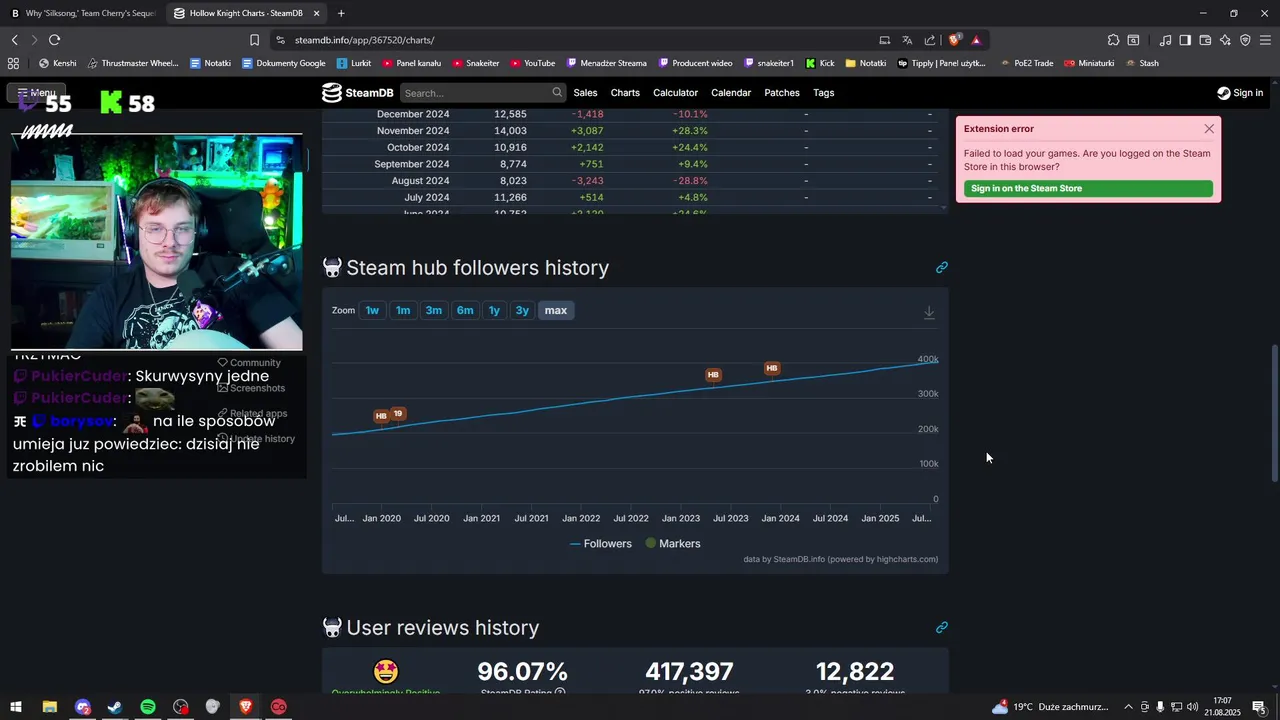Open the Sales menu in SteamDB
The image size is (1280, 720).
click(585, 93)
